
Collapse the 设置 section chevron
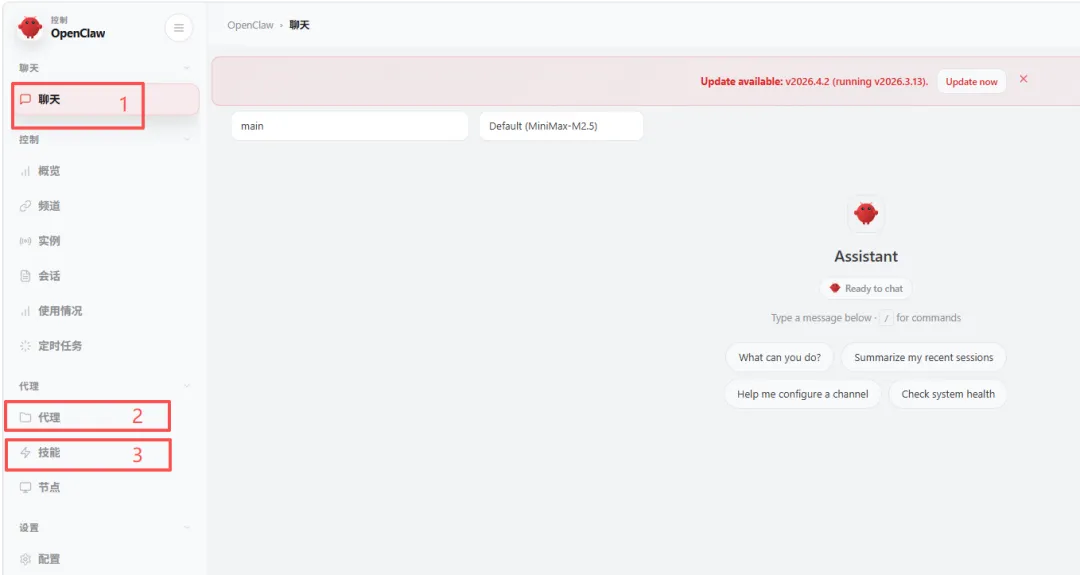click(x=187, y=528)
